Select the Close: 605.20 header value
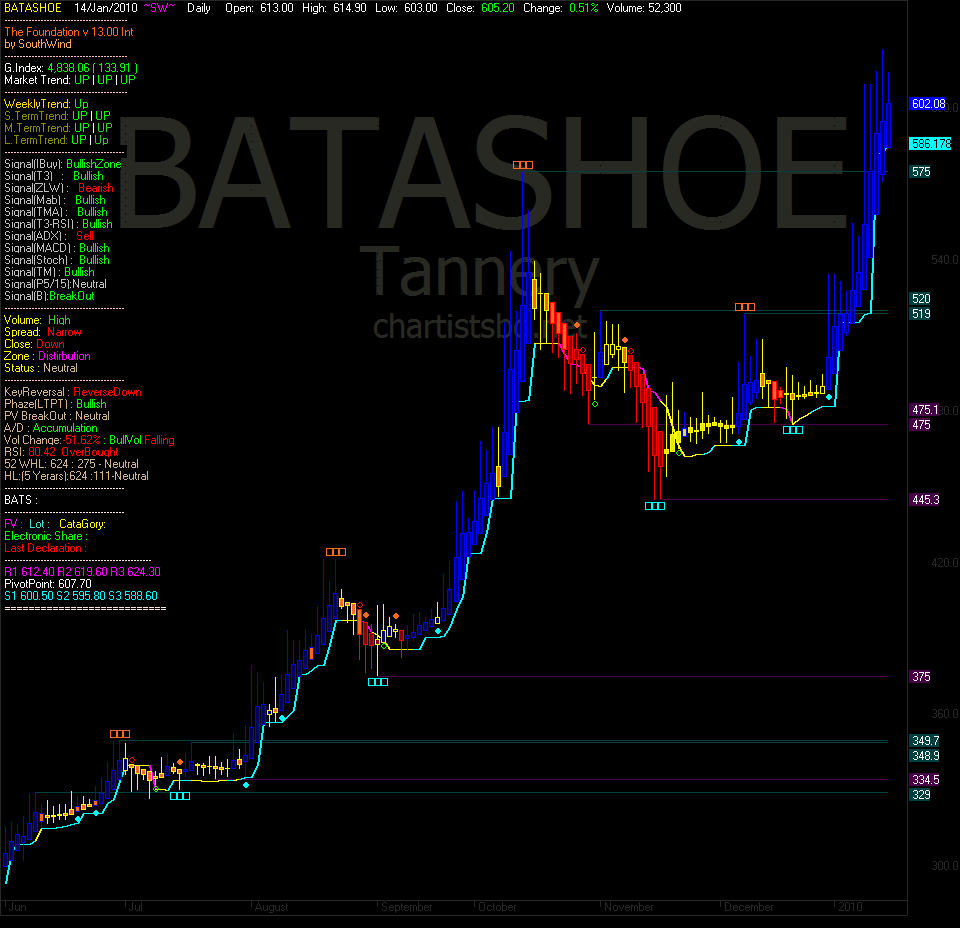The image size is (960, 928). pos(480,8)
